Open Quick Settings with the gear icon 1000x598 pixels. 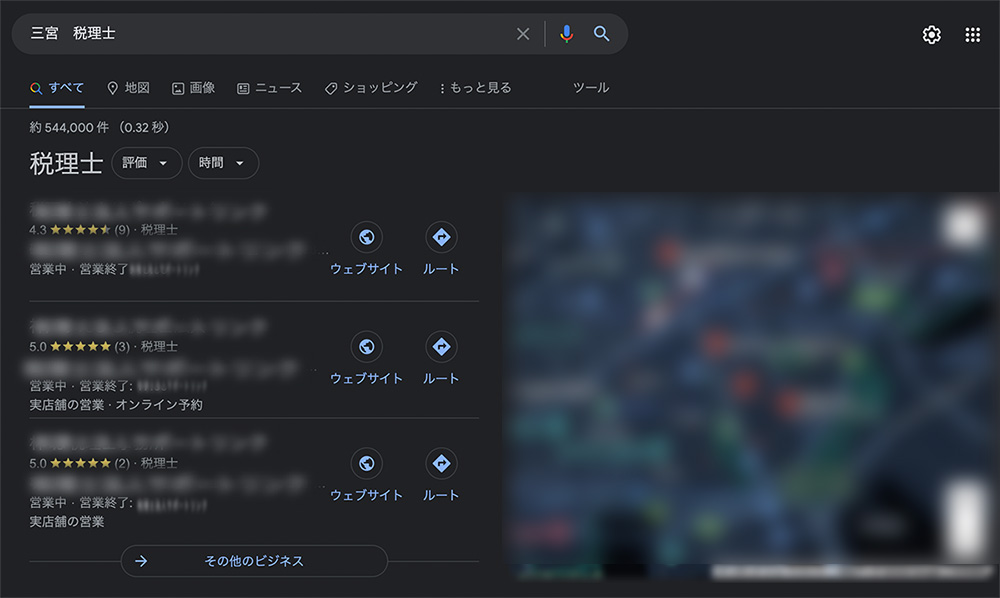pos(931,33)
